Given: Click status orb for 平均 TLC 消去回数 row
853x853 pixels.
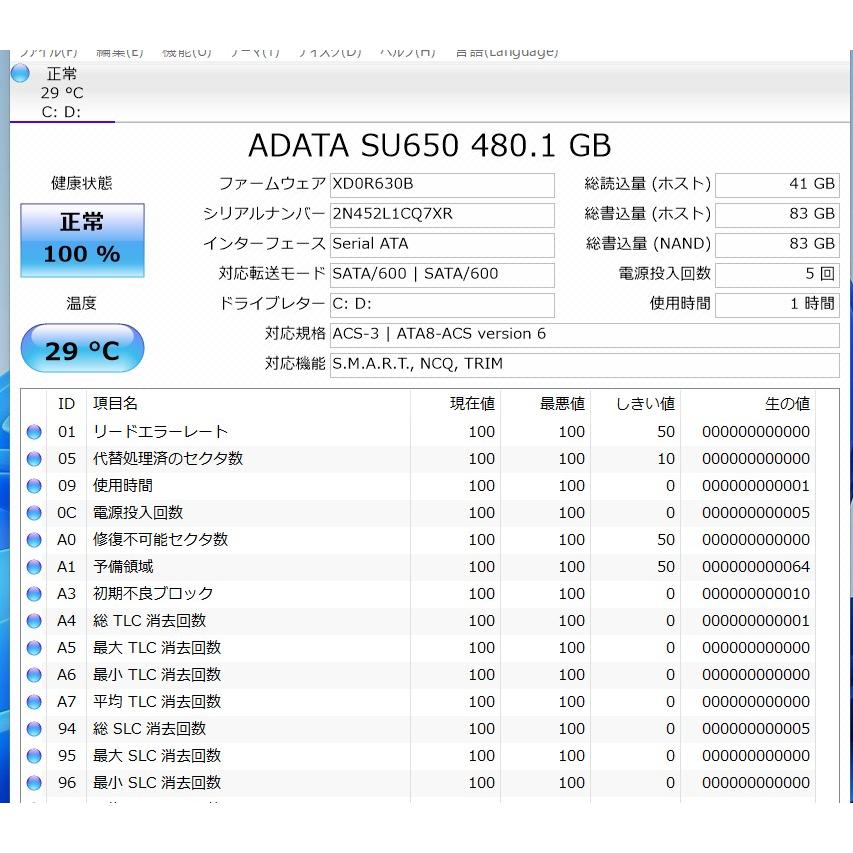Looking at the screenshot, I should tap(34, 702).
